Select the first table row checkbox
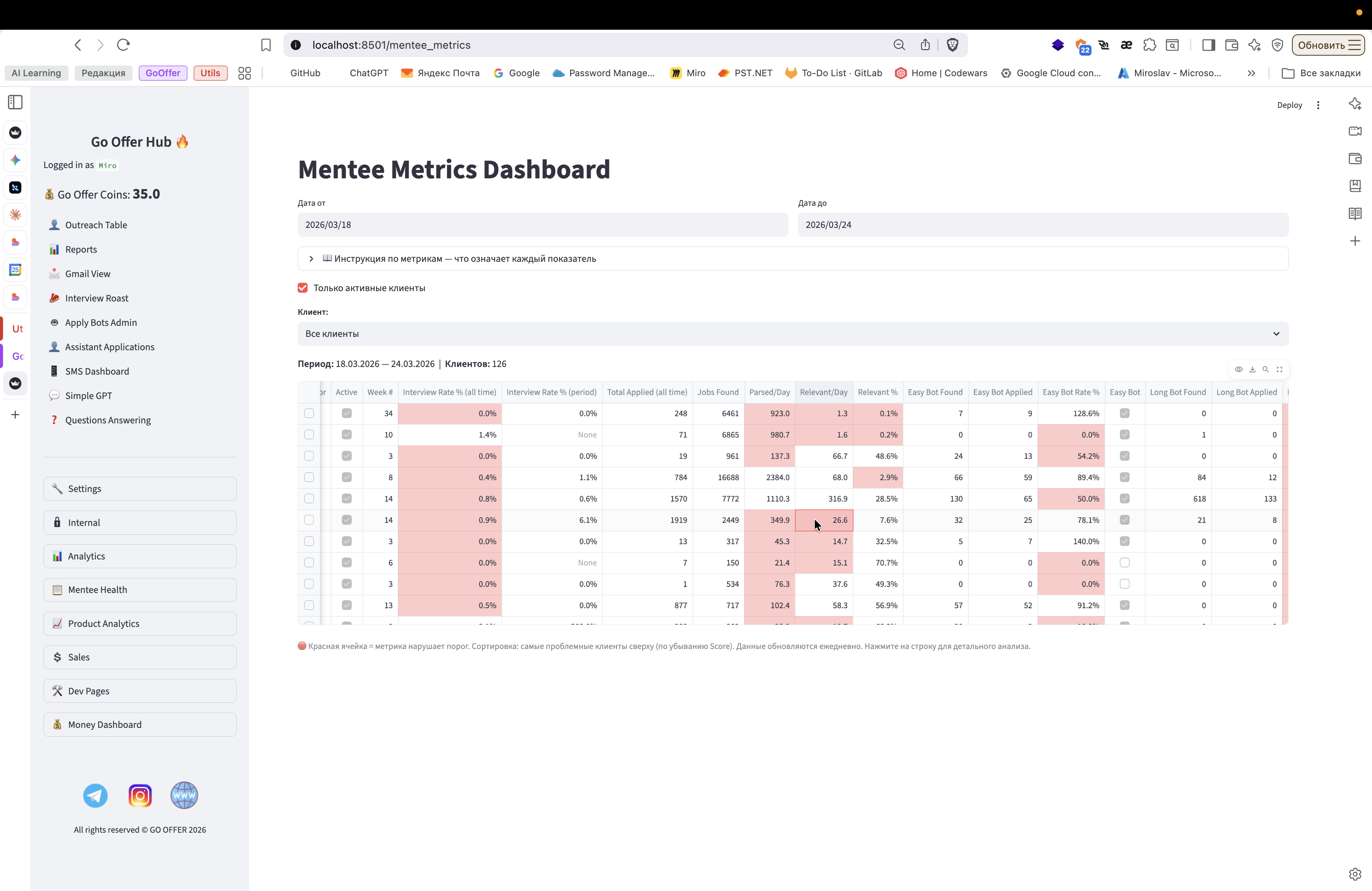 point(309,413)
